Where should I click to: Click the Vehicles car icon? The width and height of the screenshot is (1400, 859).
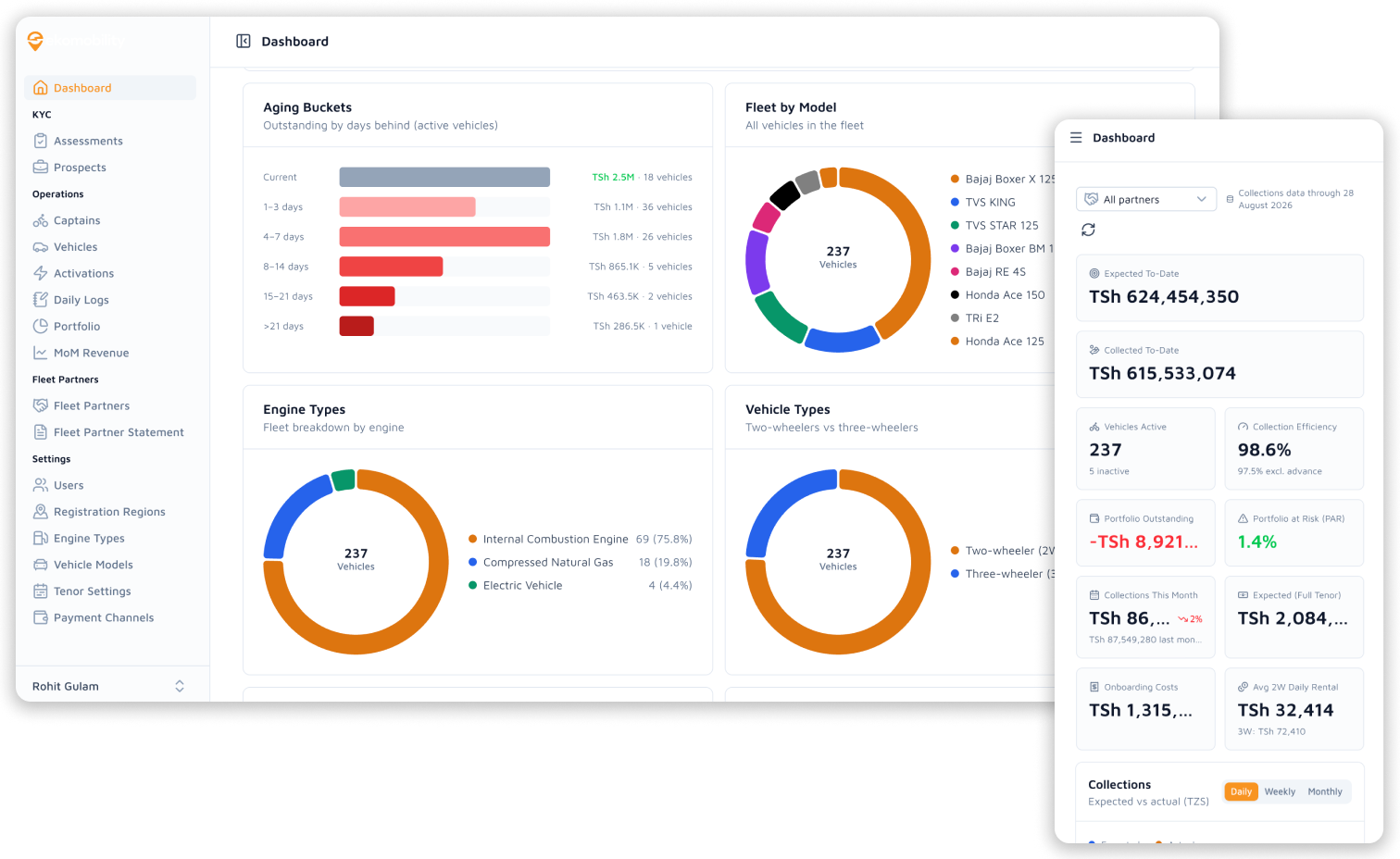[41, 247]
